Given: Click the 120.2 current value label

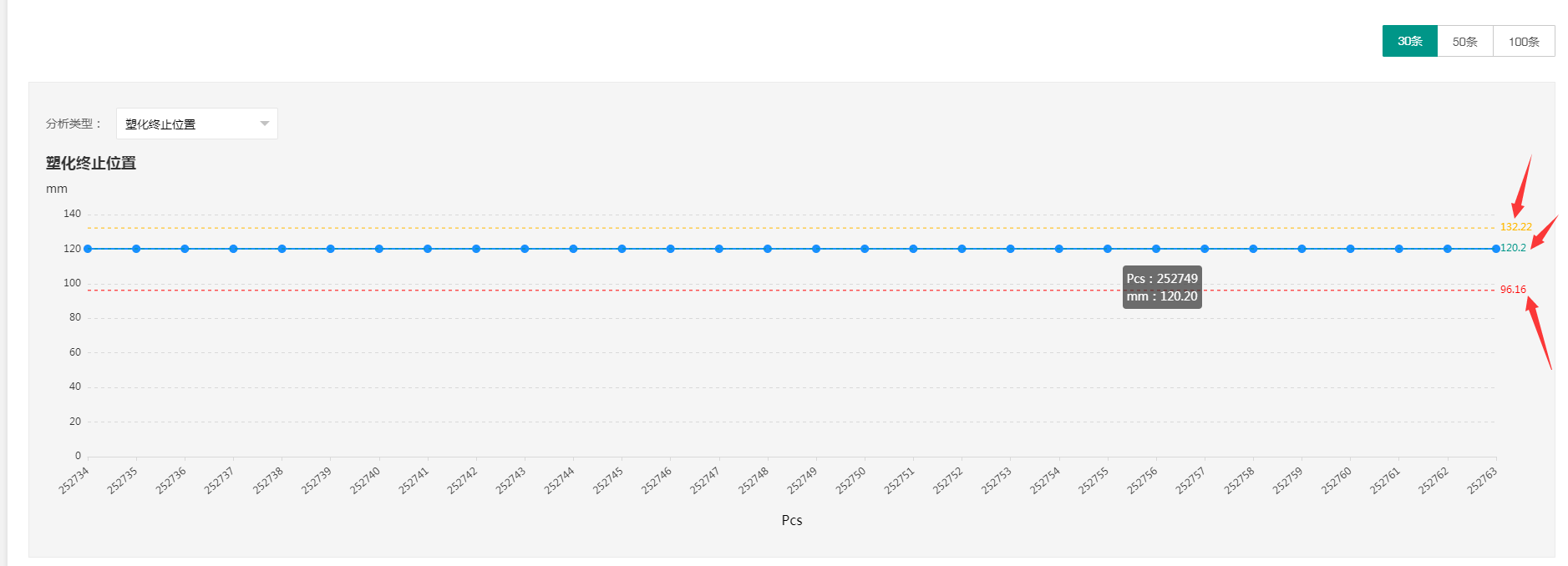Looking at the screenshot, I should click(1513, 248).
